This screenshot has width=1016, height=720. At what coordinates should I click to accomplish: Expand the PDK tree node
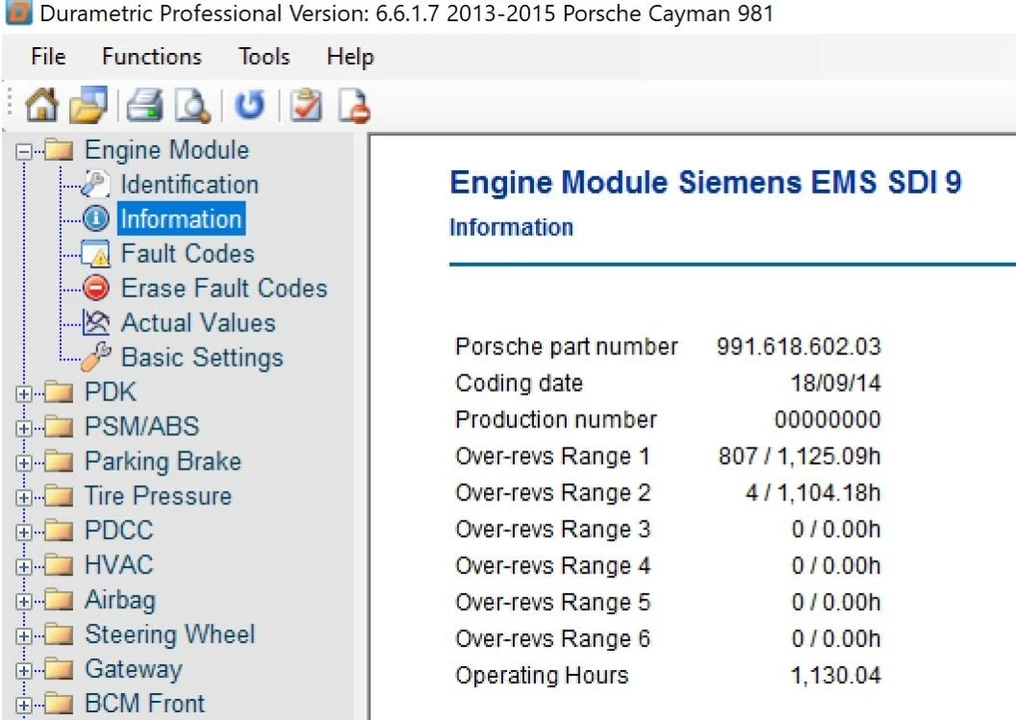pos(24,393)
